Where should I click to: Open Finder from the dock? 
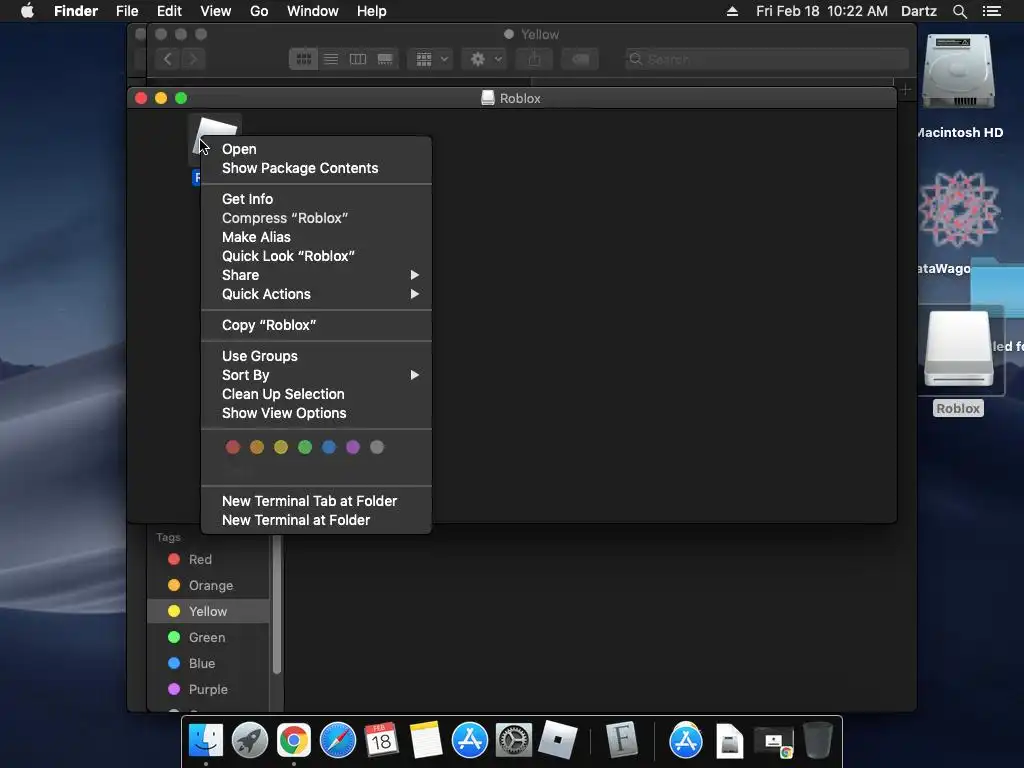206,741
